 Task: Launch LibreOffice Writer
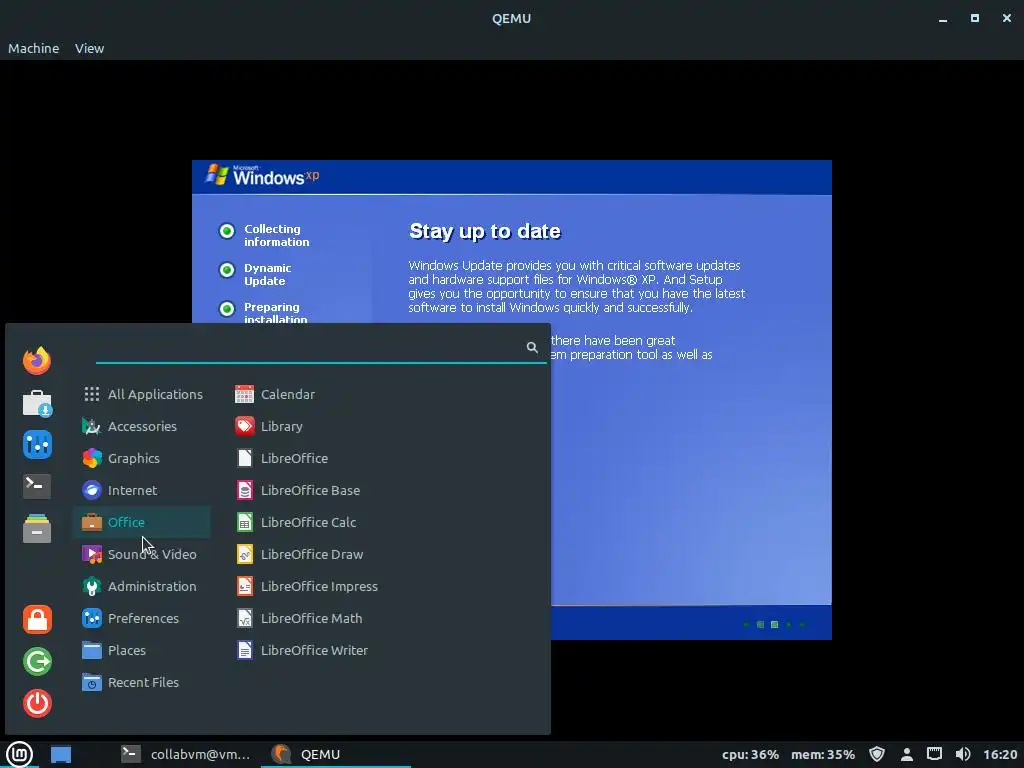(x=302, y=650)
